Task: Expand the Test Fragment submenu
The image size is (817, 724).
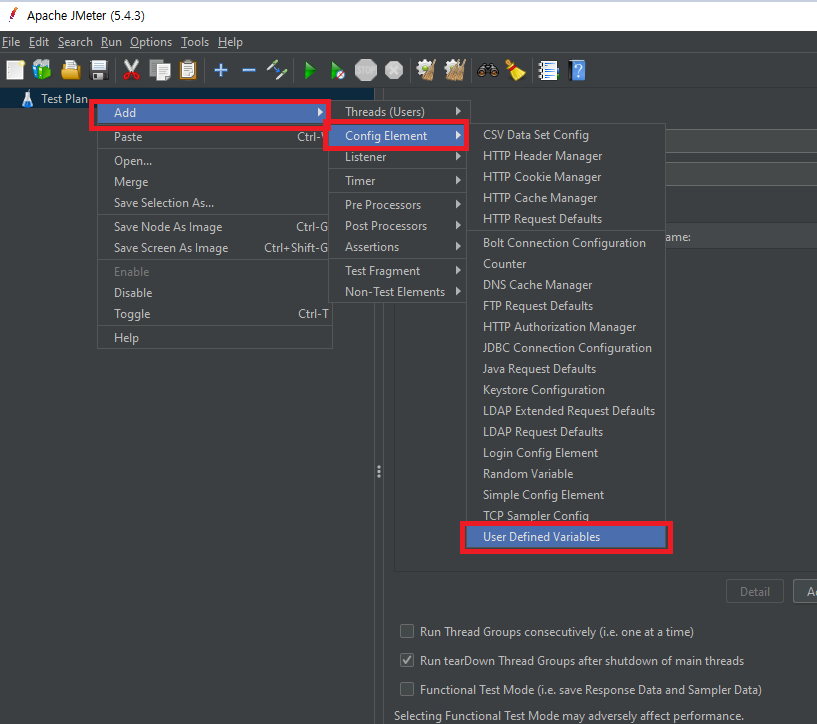Action: coord(397,271)
